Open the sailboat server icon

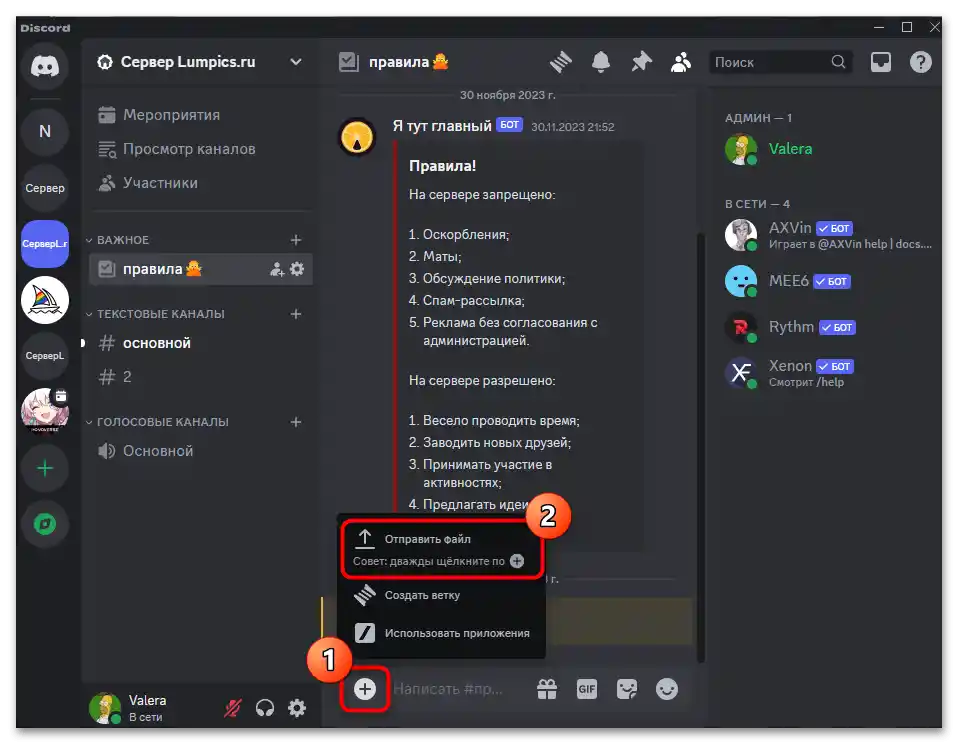pos(45,300)
